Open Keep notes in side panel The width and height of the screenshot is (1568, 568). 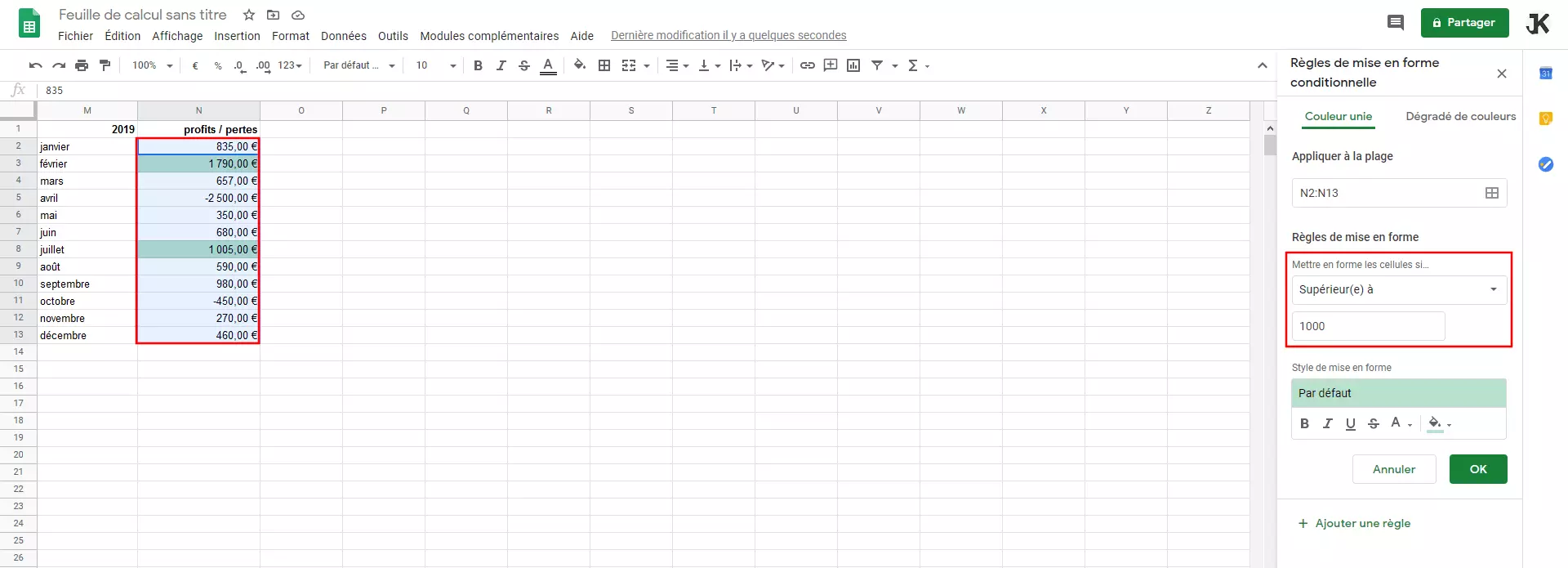(x=1546, y=119)
